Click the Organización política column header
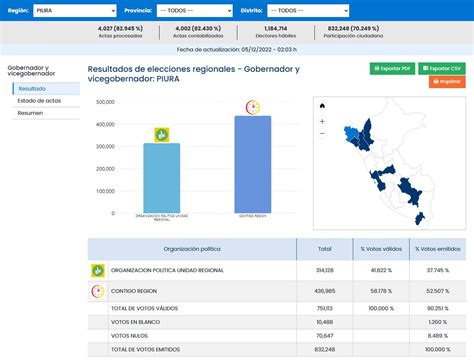Viewport: 474px width, 363px height. pyautogui.click(x=192, y=249)
